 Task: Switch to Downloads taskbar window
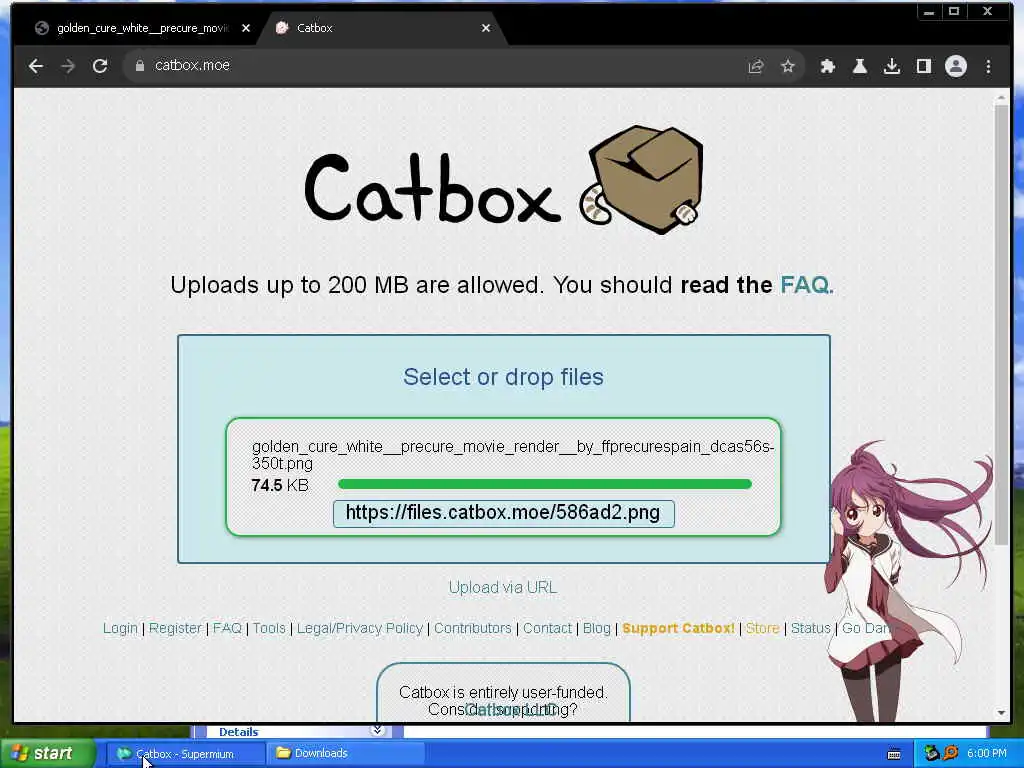(x=345, y=754)
